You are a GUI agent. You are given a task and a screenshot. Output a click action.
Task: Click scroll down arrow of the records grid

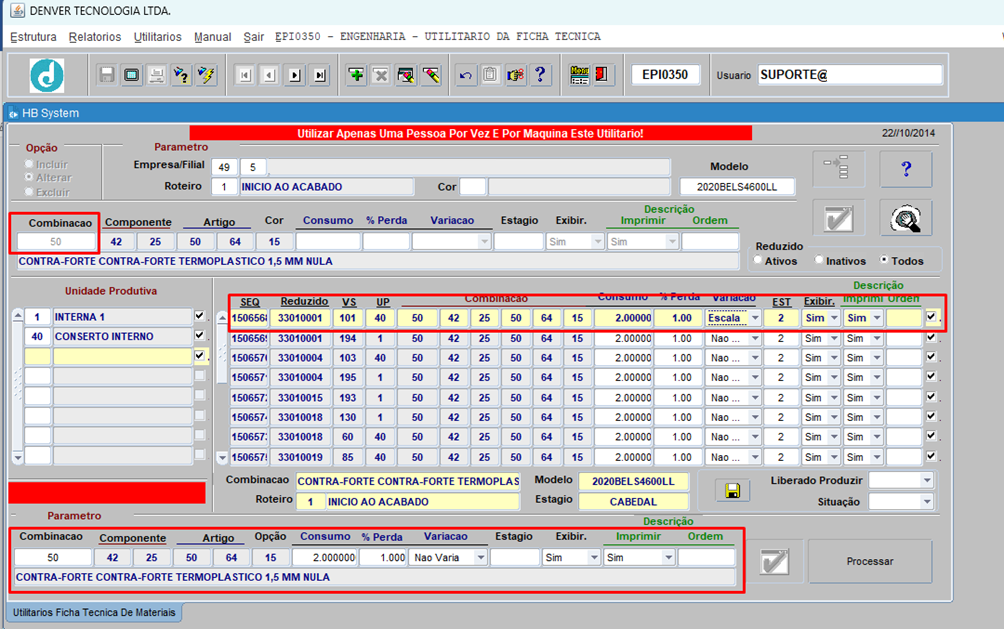click(222, 457)
